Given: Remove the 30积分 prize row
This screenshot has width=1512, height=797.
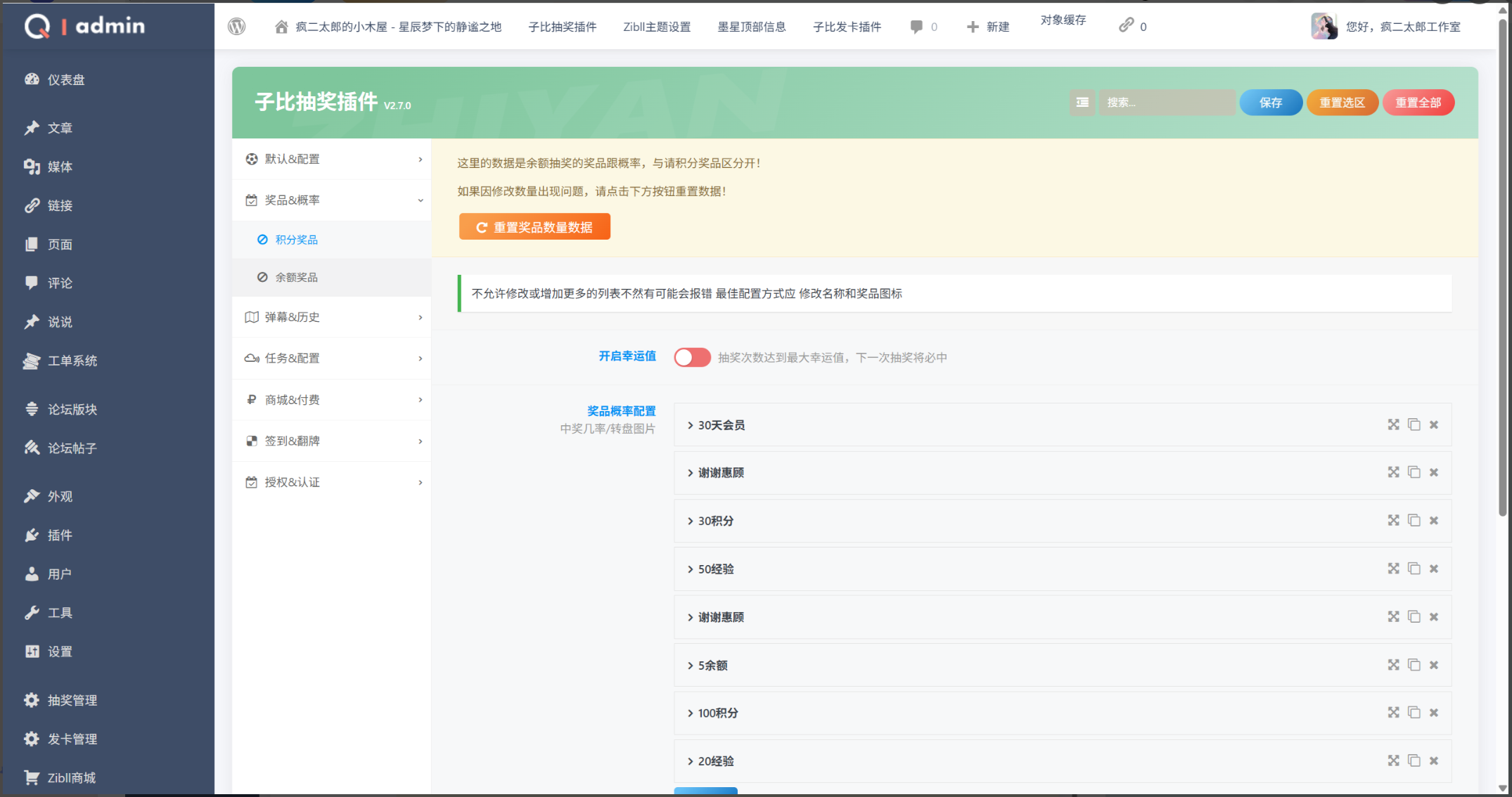Looking at the screenshot, I should click(1434, 521).
